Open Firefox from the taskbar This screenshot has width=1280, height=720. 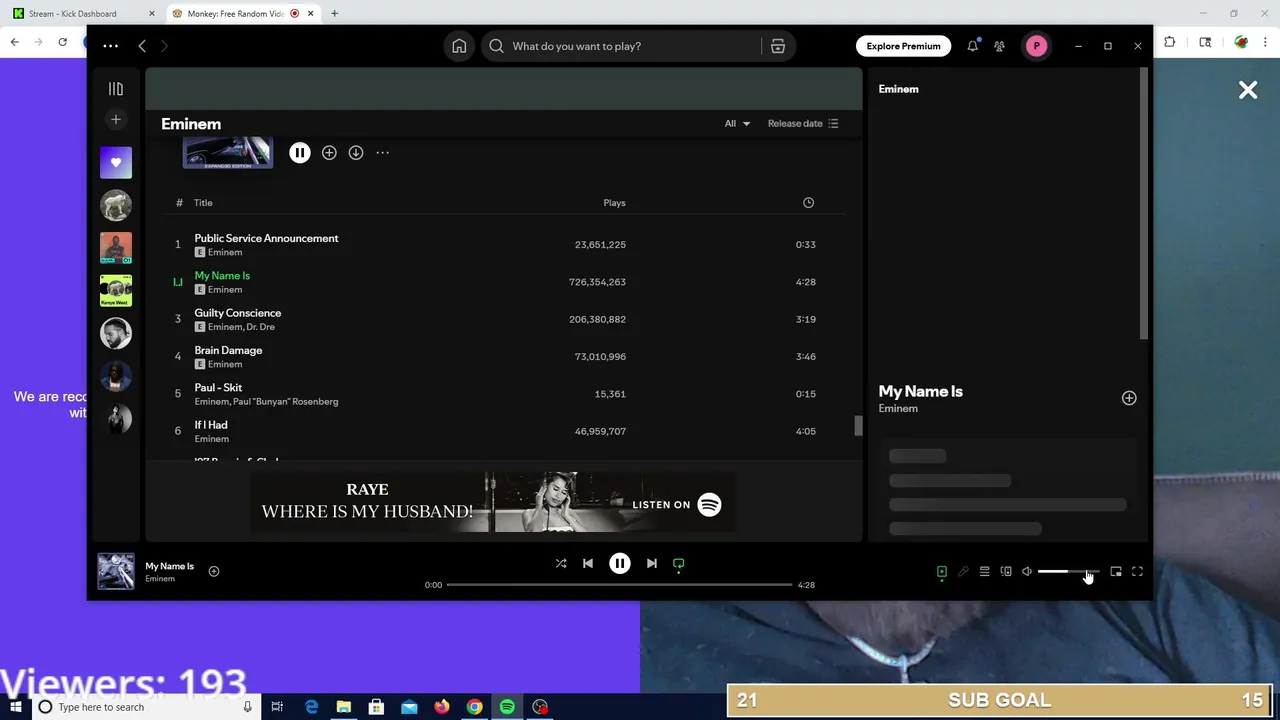tap(442, 707)
